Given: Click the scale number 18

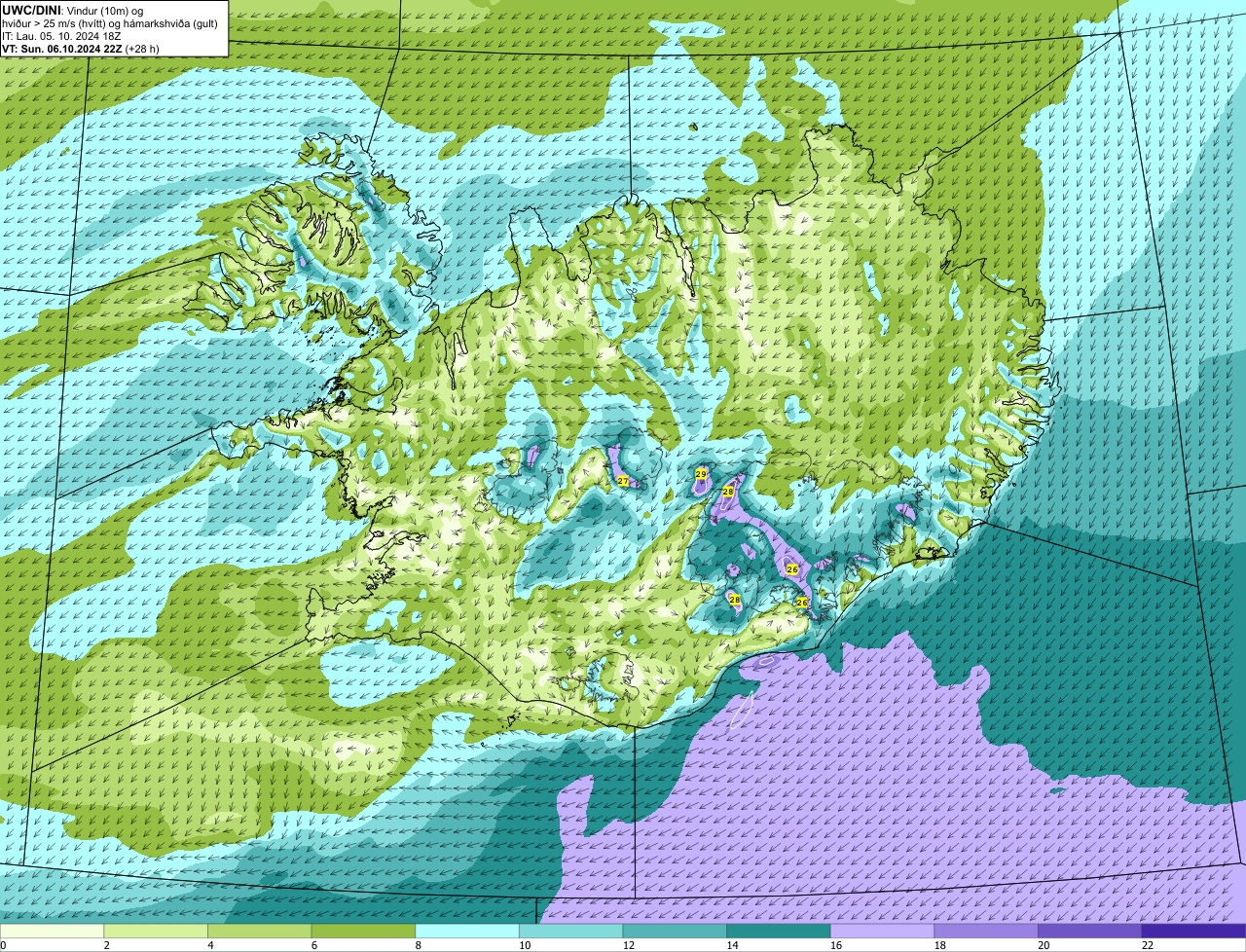Looking at the screenshot, I should coord(939,945).
